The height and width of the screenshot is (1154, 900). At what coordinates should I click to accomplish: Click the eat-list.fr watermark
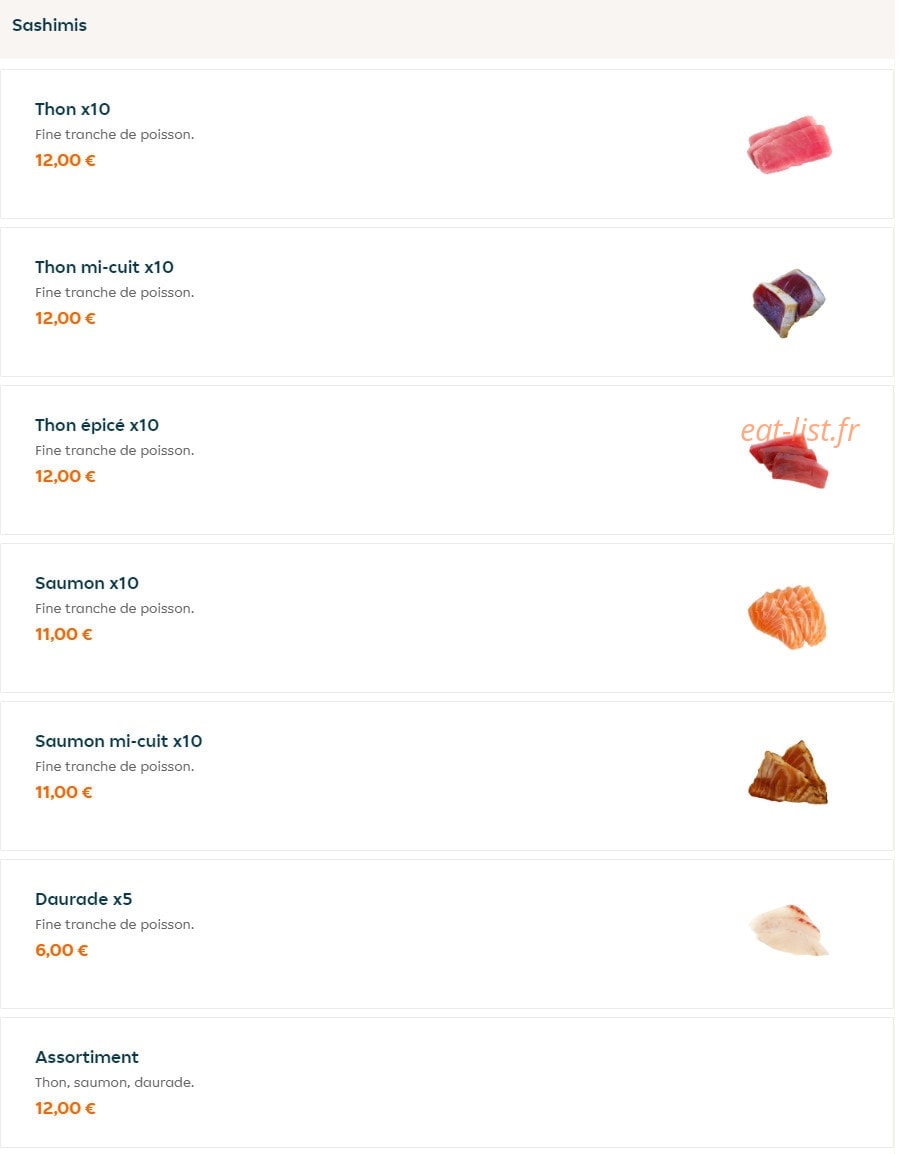(799, 430)
